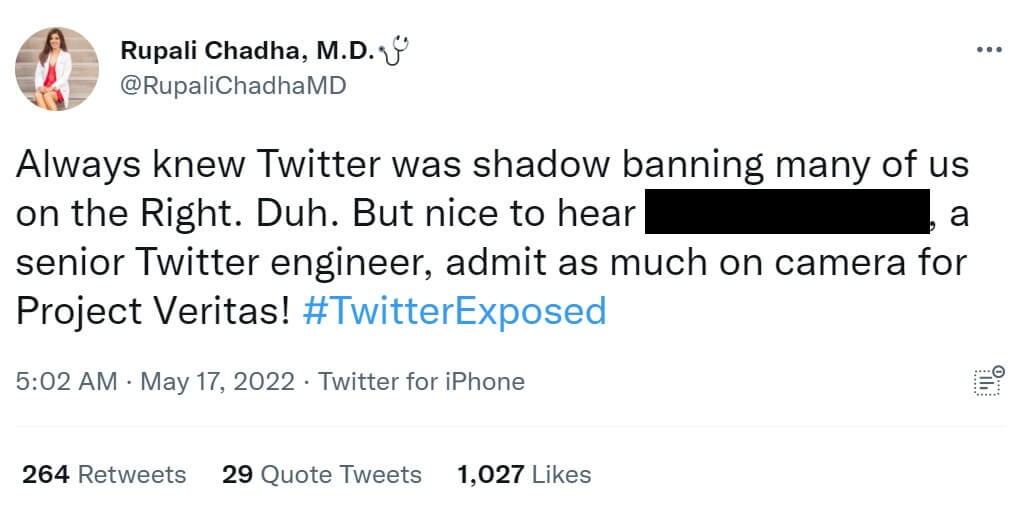Click the stethoscope emoji beside the name
1031x513 pixels.
[400, 50]
